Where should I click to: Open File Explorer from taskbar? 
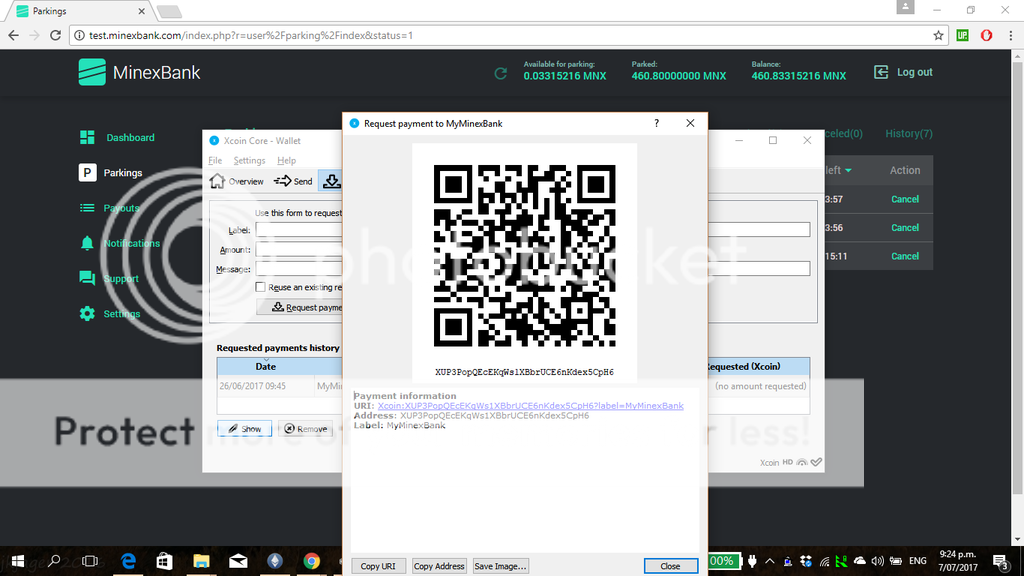point(201,561)
